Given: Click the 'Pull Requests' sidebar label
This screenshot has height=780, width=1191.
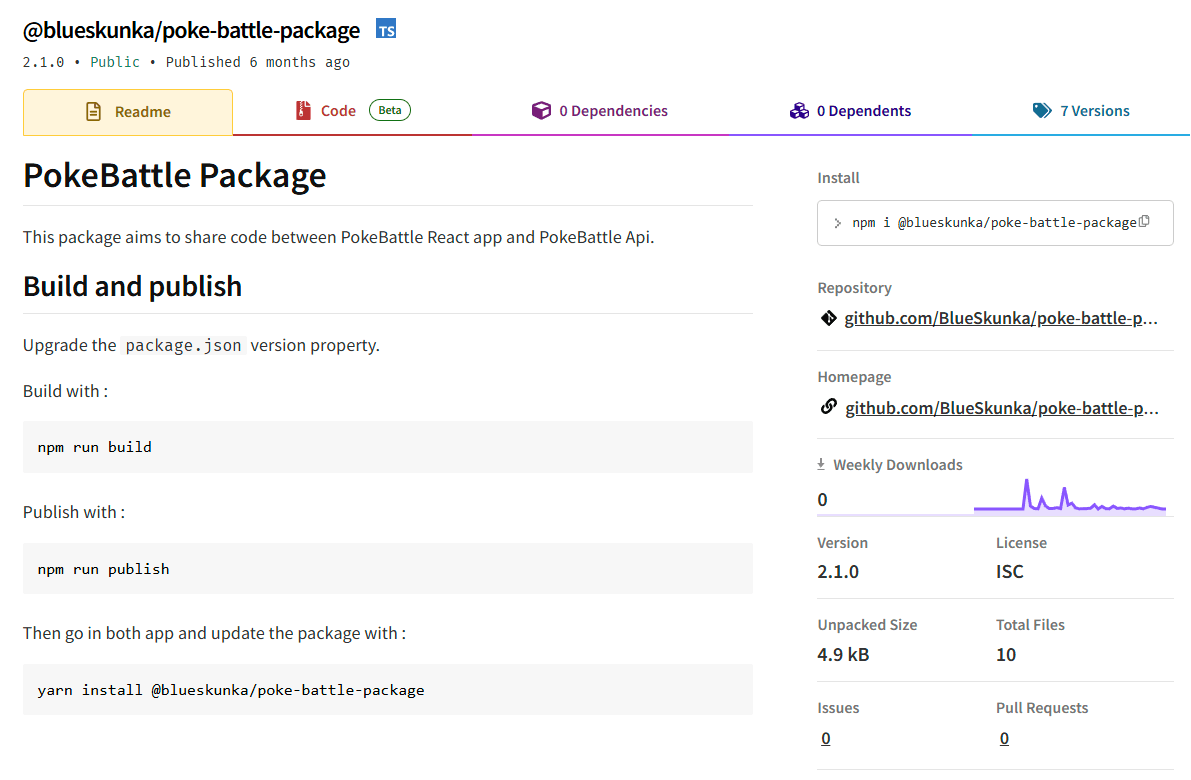Looking at the screenshot, I should (x=1042, y=708).
